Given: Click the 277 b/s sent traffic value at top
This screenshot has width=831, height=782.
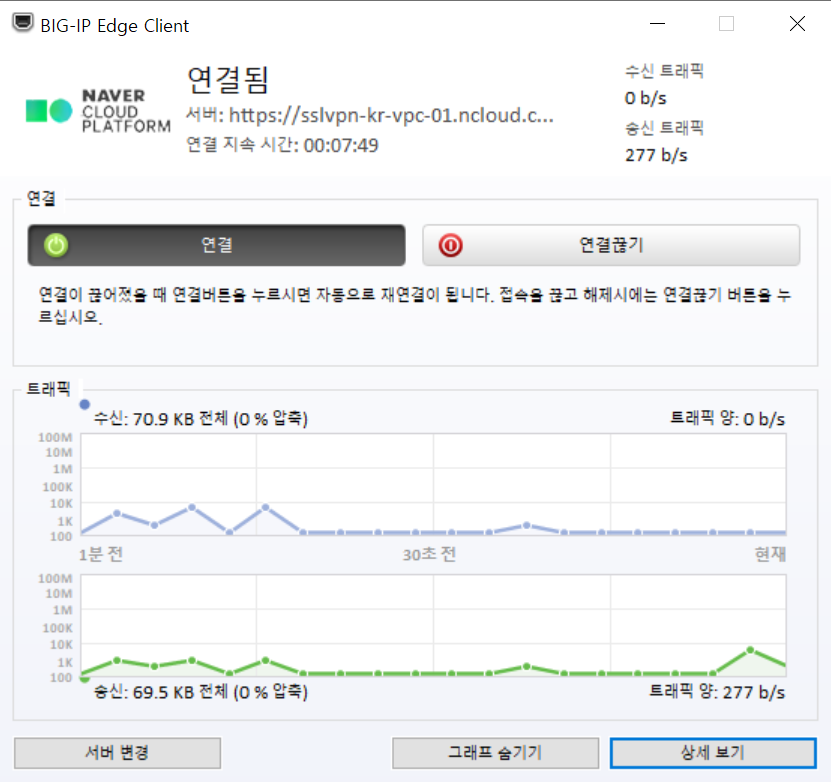Looking at the screenshot, I should (x=656, y=155).
